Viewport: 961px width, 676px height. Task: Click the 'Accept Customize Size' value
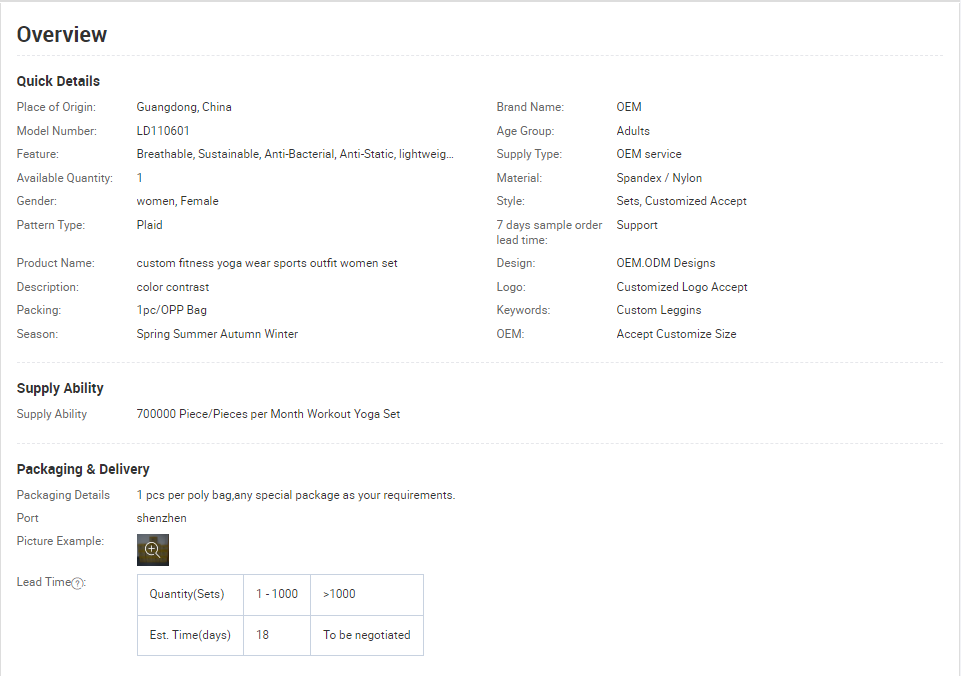coord(677,334)
